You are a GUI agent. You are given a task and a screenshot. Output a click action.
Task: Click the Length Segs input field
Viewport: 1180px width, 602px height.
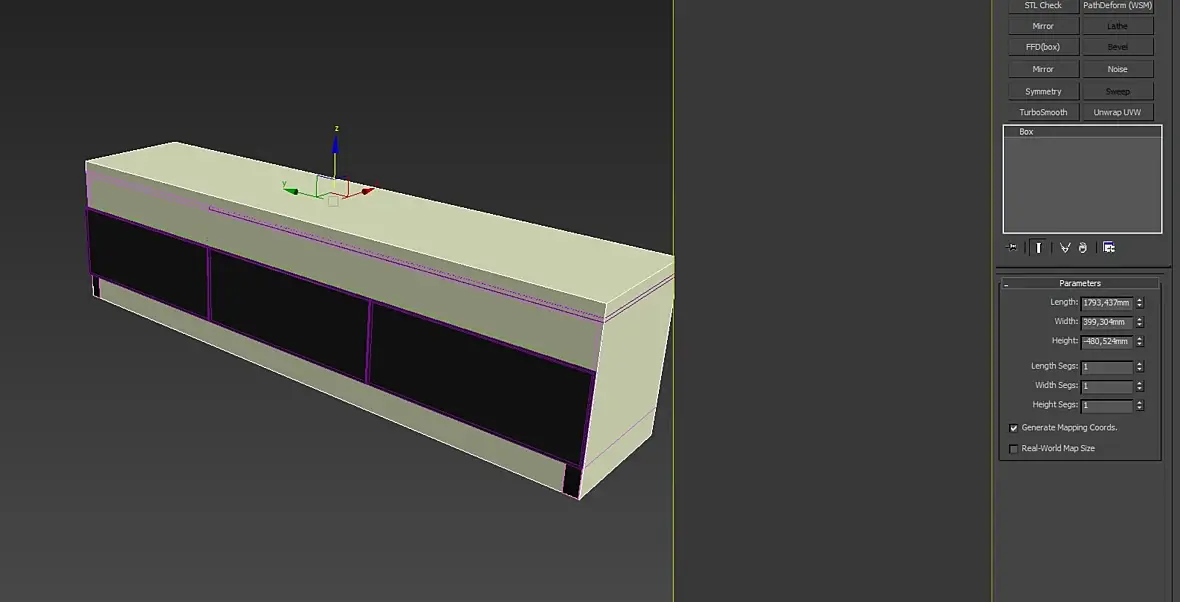(1106, 367)
